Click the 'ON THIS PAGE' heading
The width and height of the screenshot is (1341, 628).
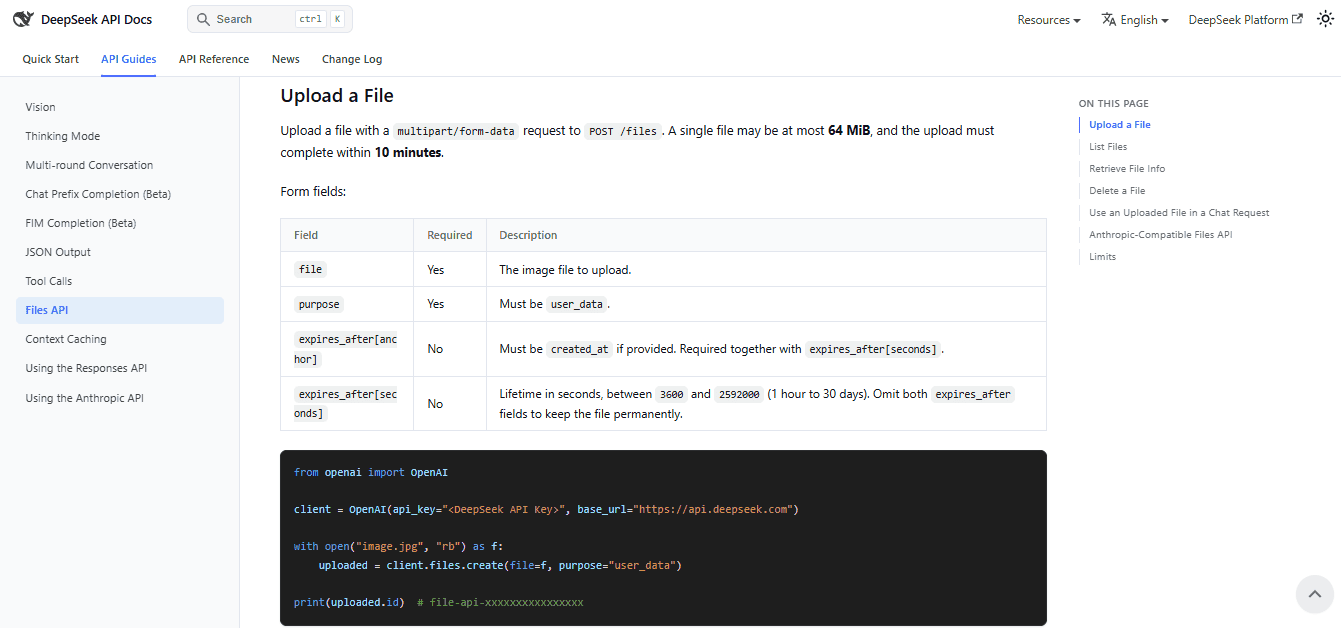coord(1113,104)
